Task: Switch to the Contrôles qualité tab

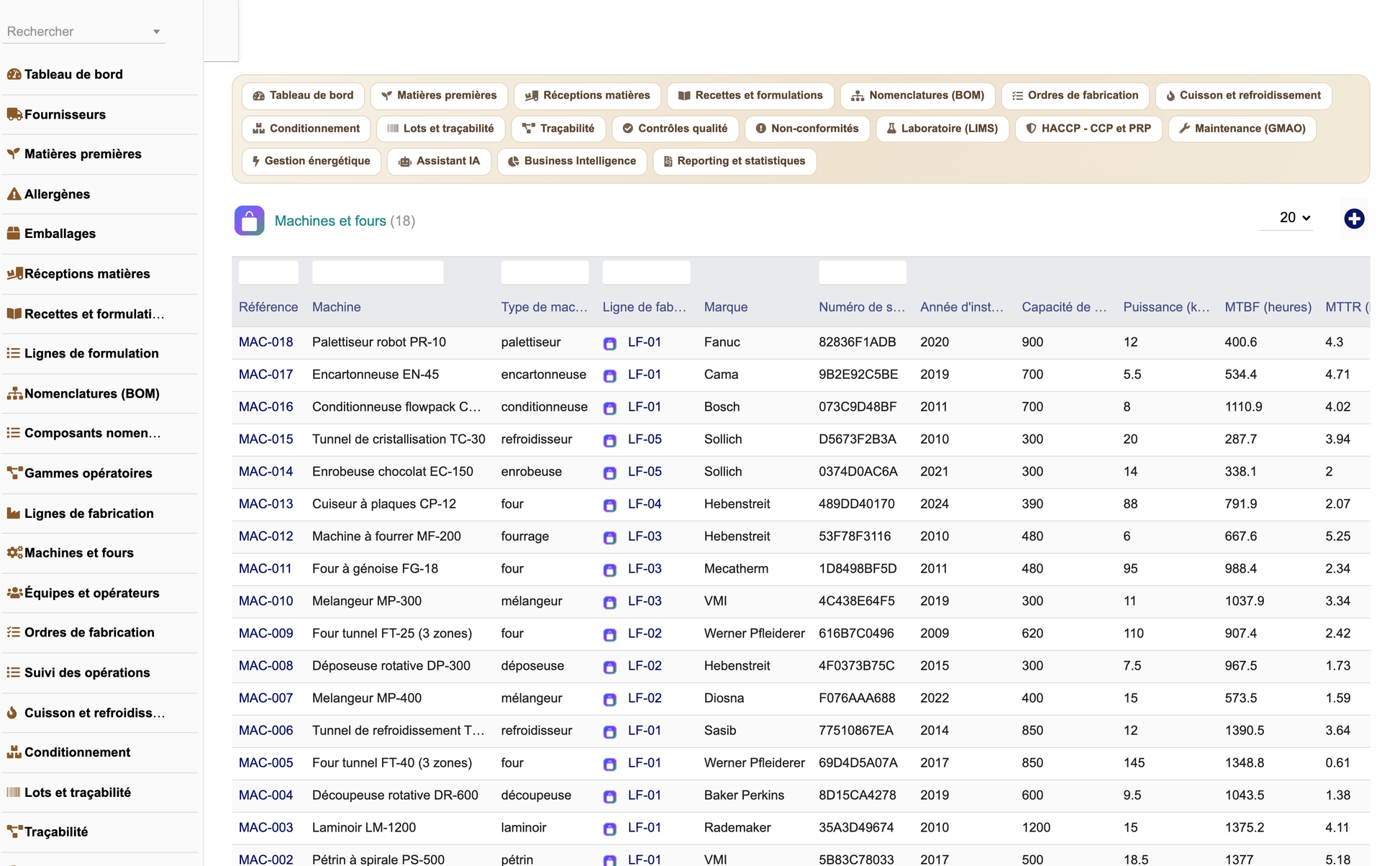Action: (x=675, y=128)
